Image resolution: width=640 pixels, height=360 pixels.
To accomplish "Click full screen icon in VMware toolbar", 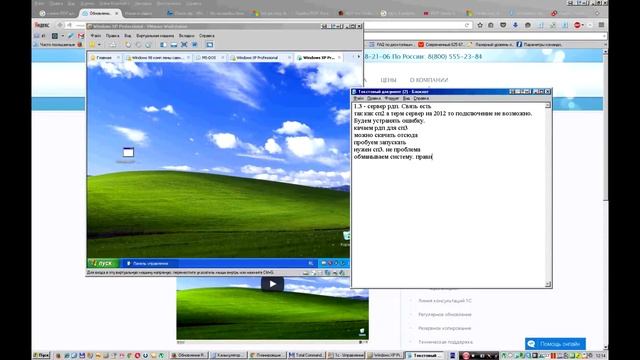I will point(184,44).
